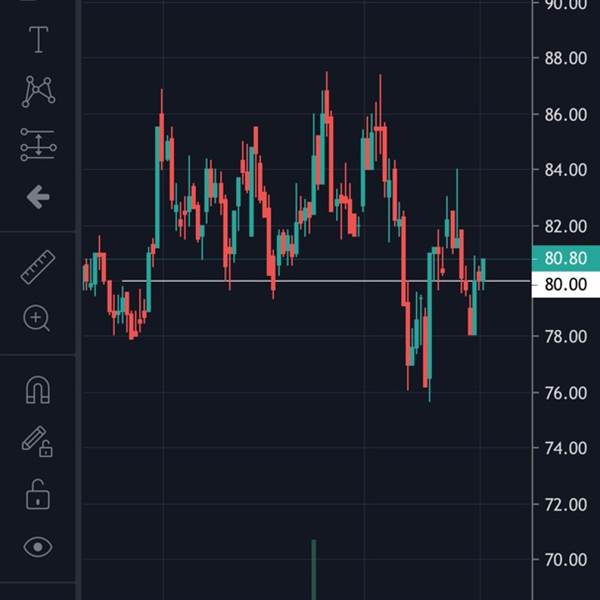Pick the arrow marker tool

(38, 197)
